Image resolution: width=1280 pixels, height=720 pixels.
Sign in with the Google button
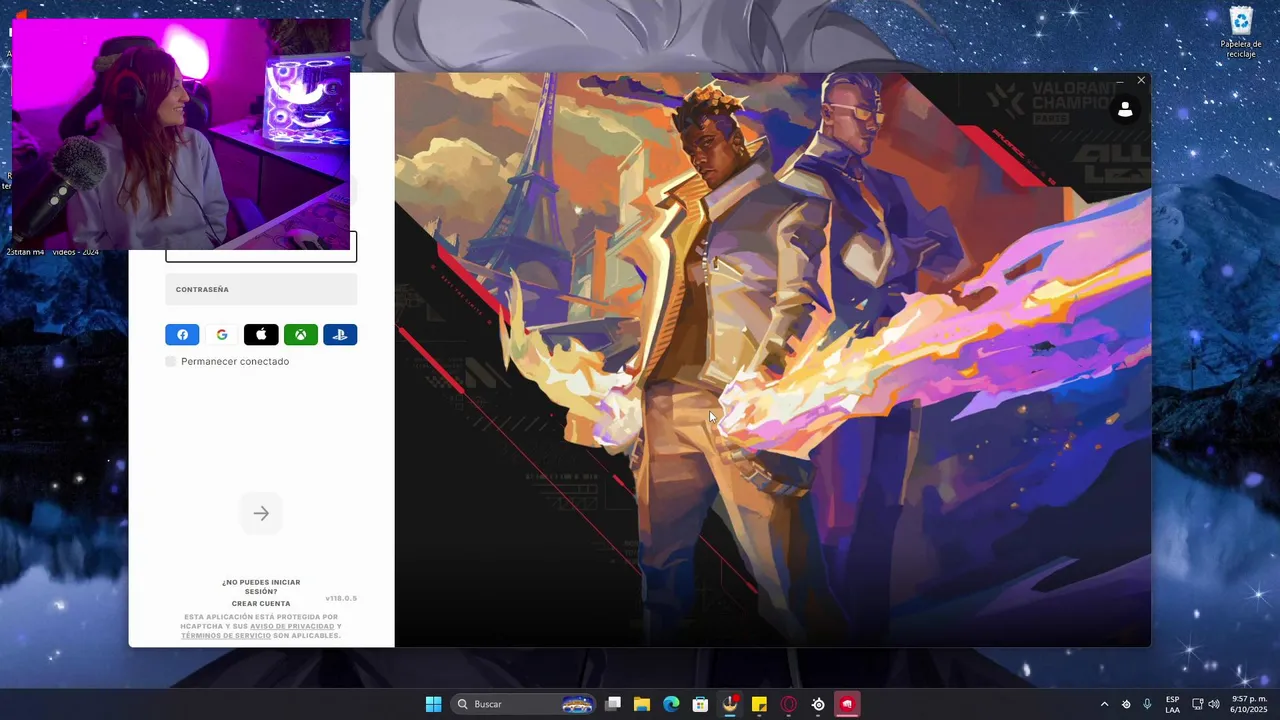222,335
